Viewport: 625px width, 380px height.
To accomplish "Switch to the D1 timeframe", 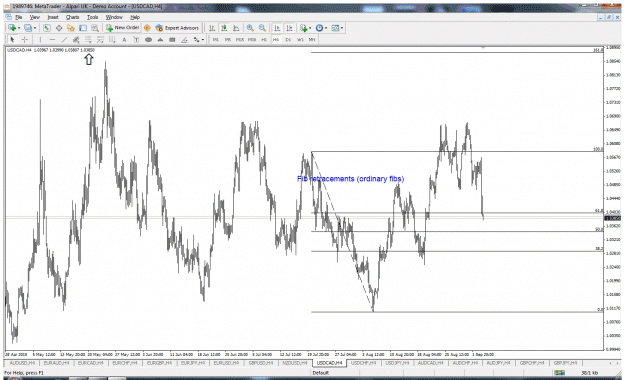I will 288,39.
